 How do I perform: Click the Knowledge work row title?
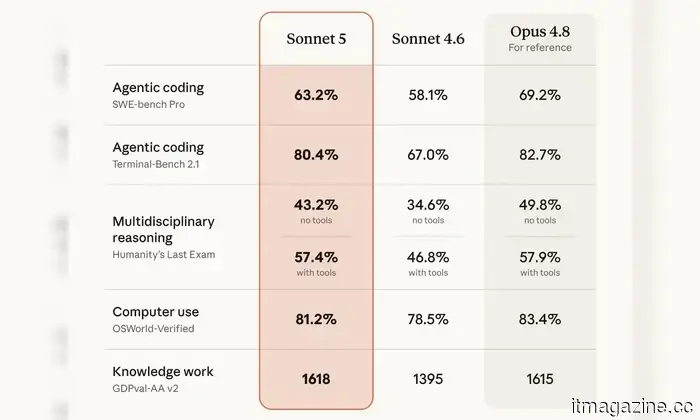point(162,371)
